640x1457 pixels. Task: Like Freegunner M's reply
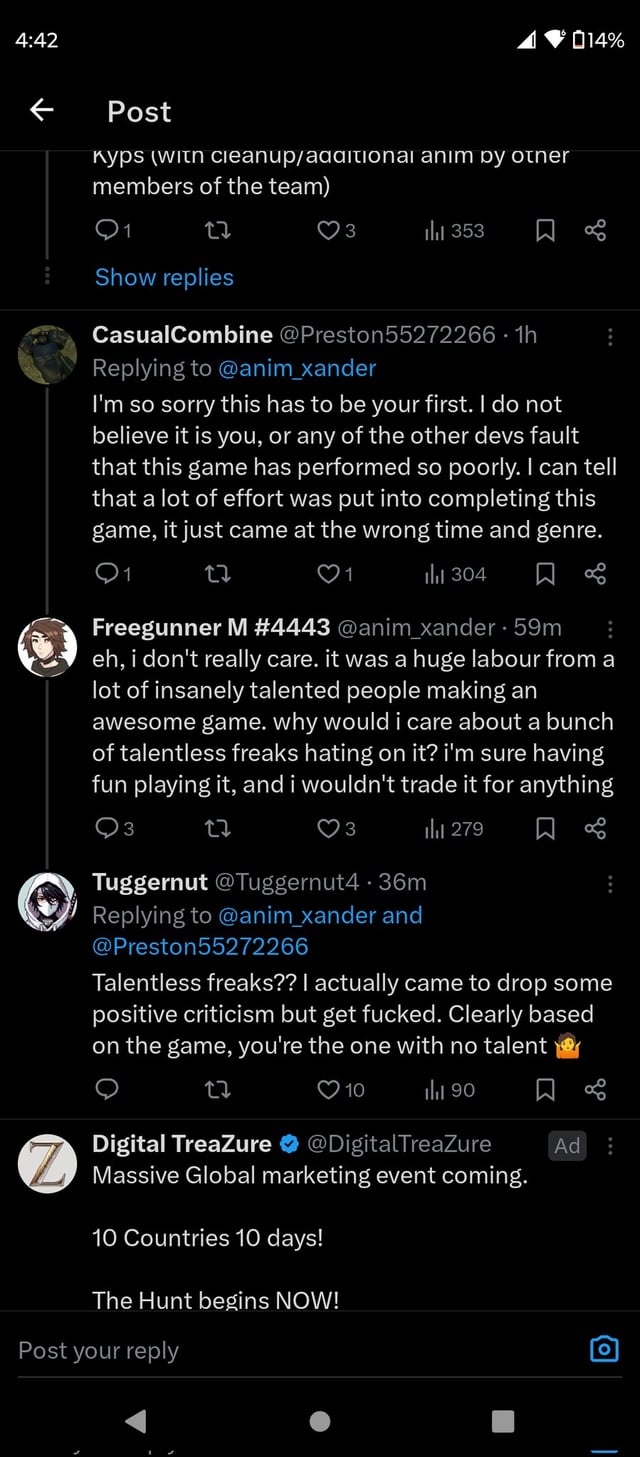(328, 828)
